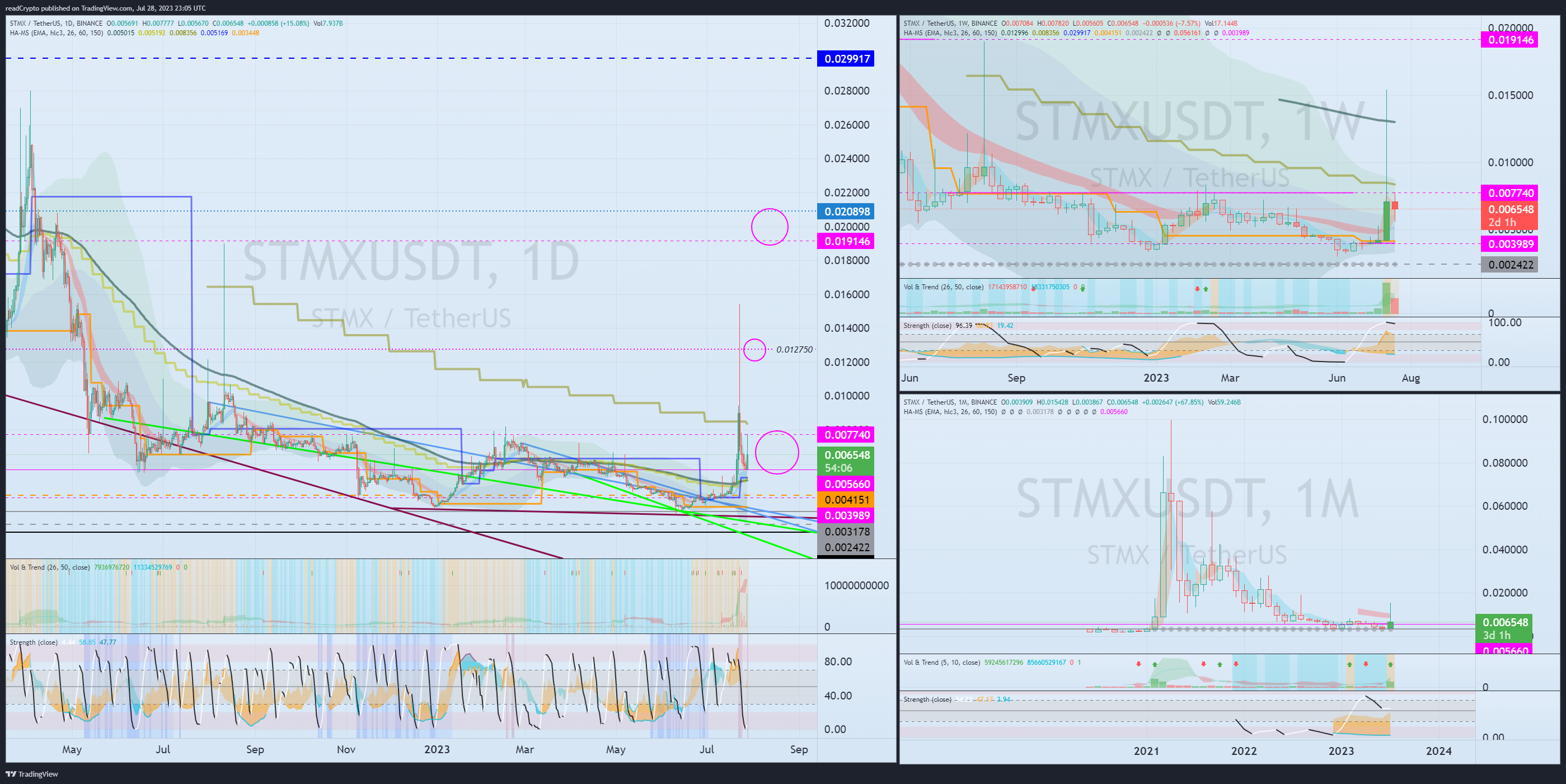Click the green 0.006548 price label with 54:06 countdown
This screenshot has height=784, width=1566.
click(846, 461)
